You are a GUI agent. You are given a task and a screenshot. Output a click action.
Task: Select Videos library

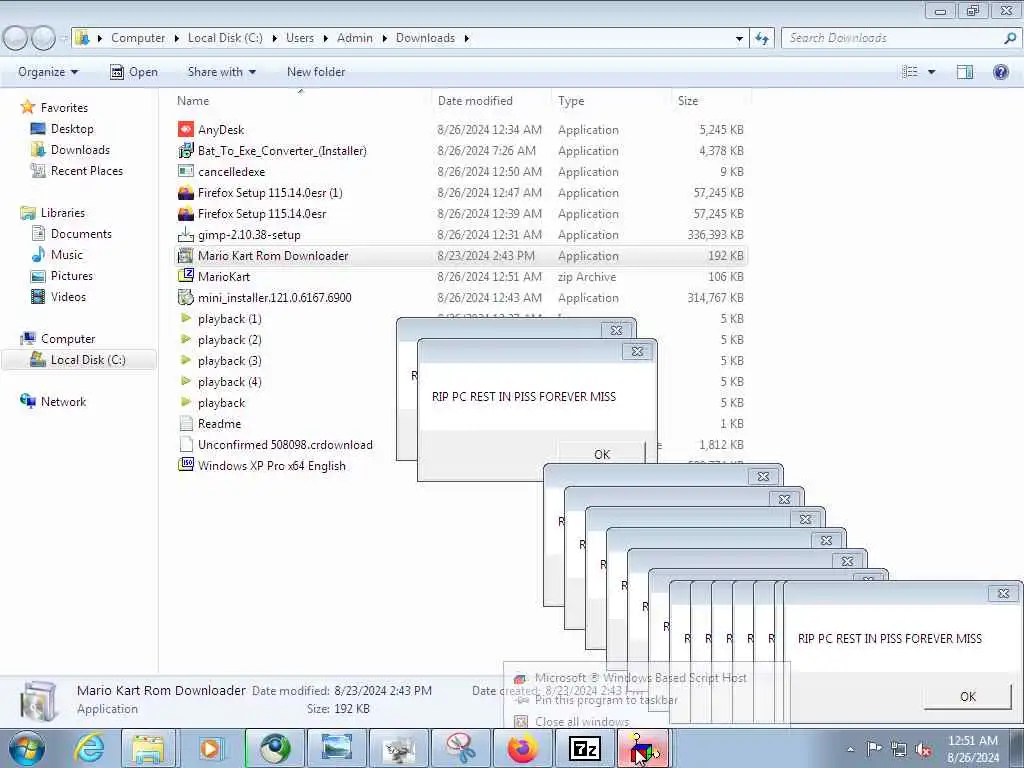68,296
